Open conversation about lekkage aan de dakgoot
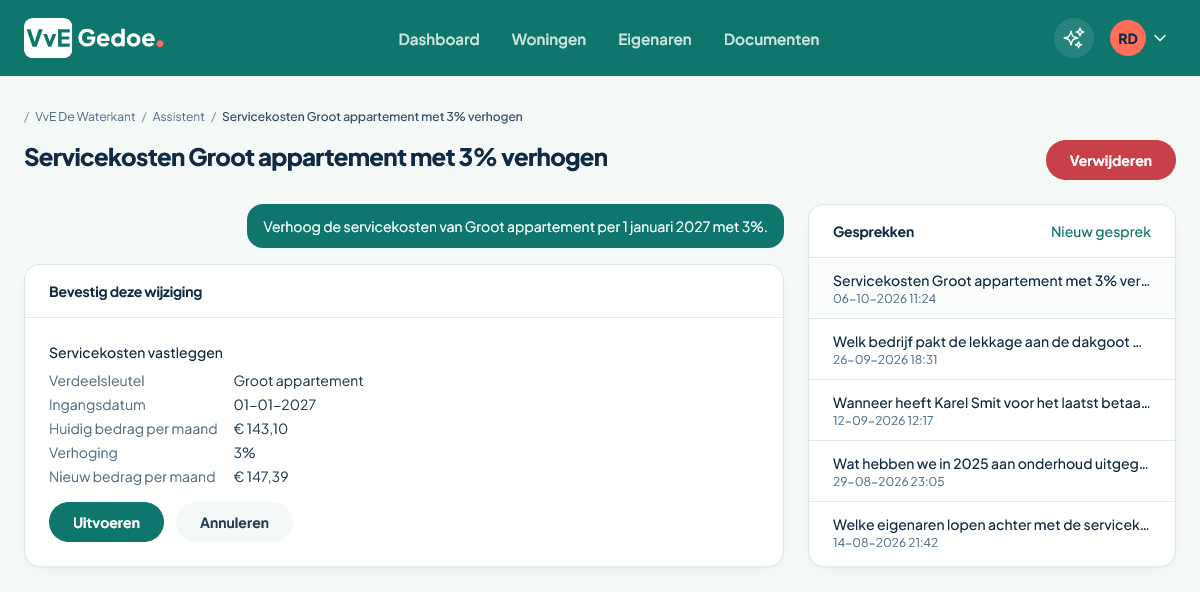The width and height of the screenshot is (1200, 592). click(992, 350)
